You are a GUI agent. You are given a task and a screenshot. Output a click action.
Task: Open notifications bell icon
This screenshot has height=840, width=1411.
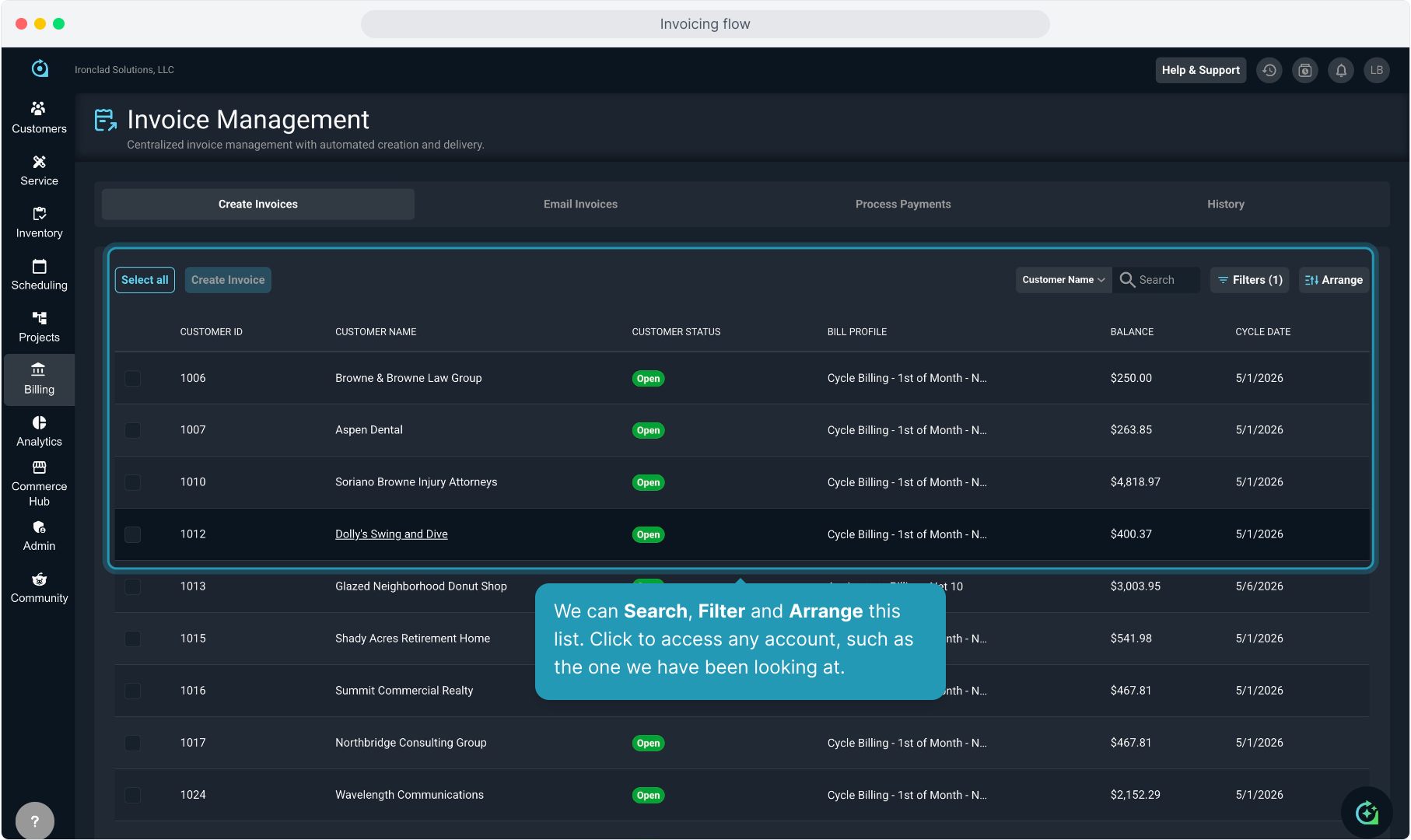tap(1341, 70)
